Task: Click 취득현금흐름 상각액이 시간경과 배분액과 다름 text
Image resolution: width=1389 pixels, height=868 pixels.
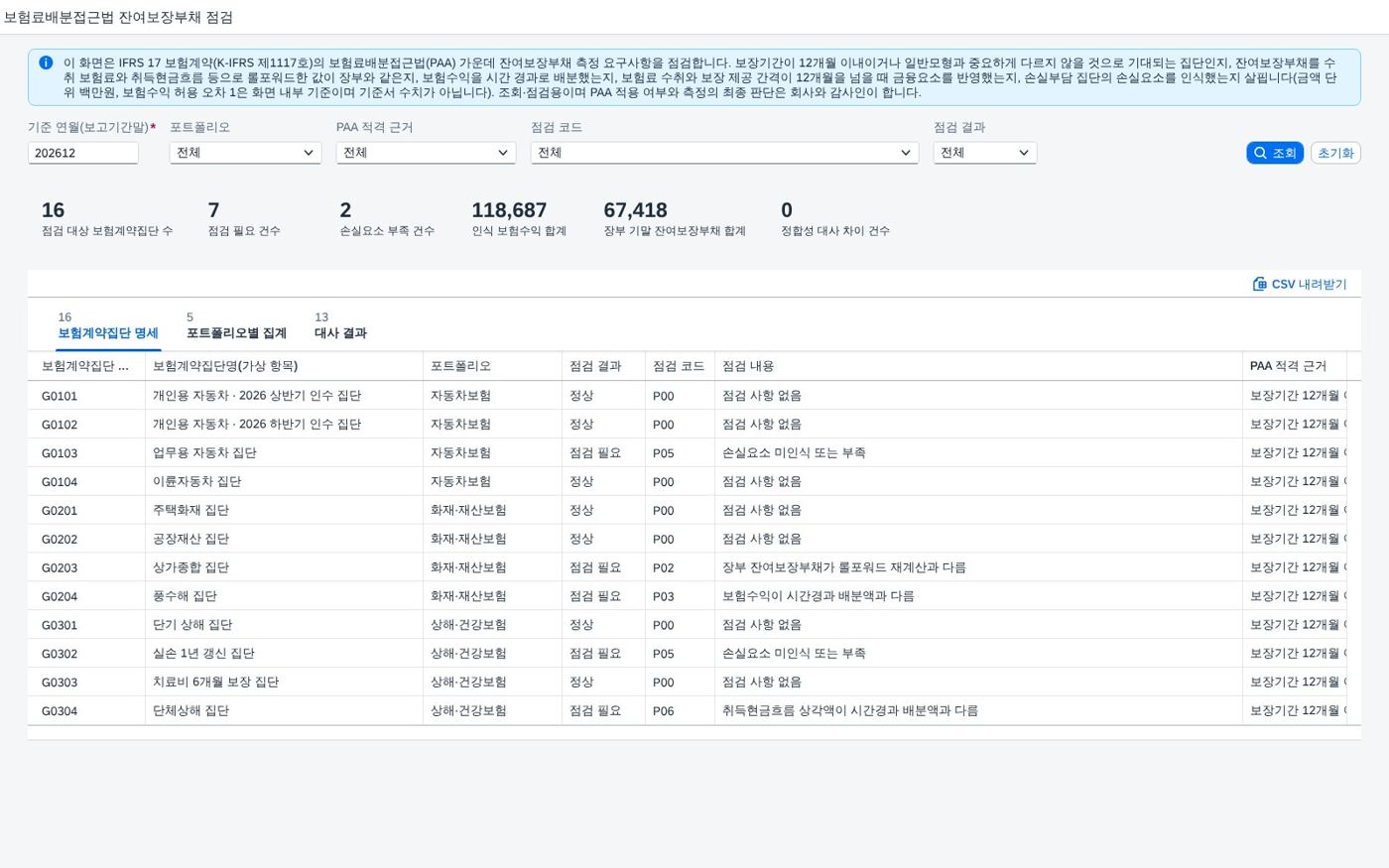Action: pos(850,710)
